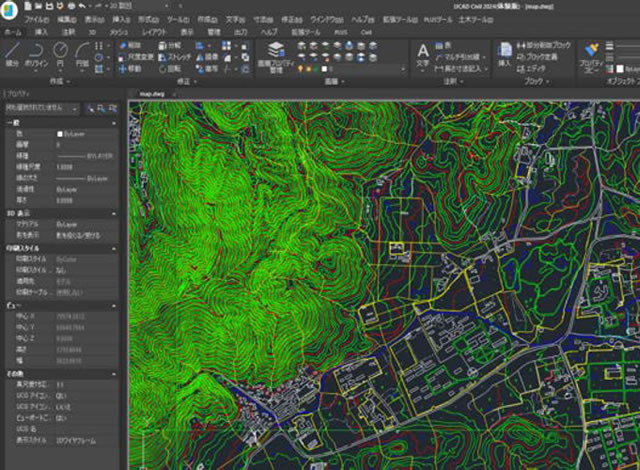
Task: Collapse the 3D 表示 properties section
Action: click(113, 213)
